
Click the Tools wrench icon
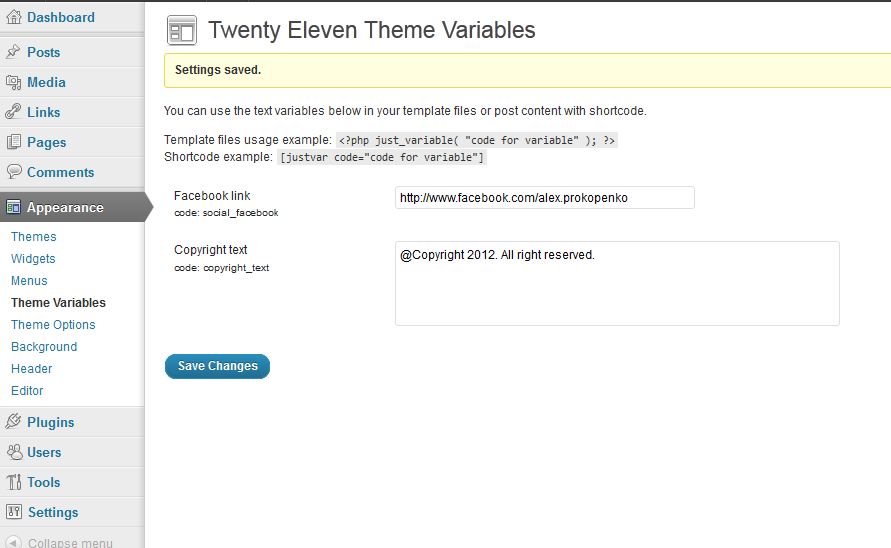pyautogui.click(x=14, y=482)
